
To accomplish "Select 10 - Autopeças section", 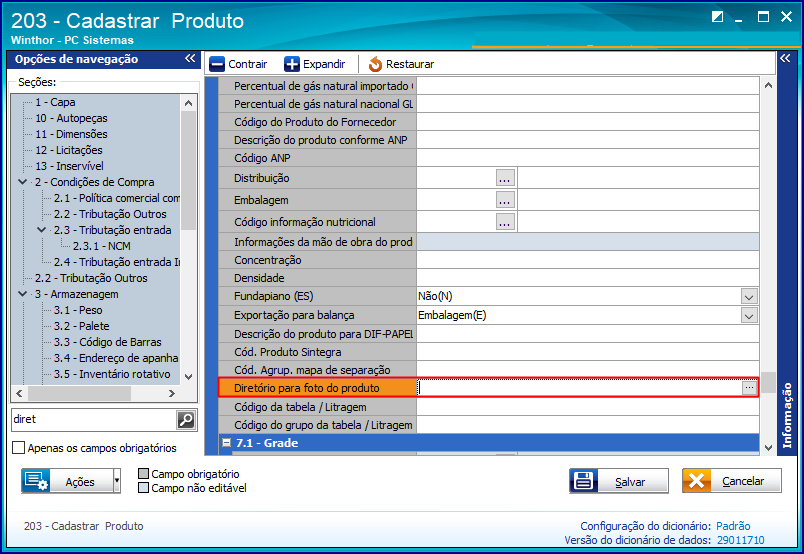I will tap(71, 118).
